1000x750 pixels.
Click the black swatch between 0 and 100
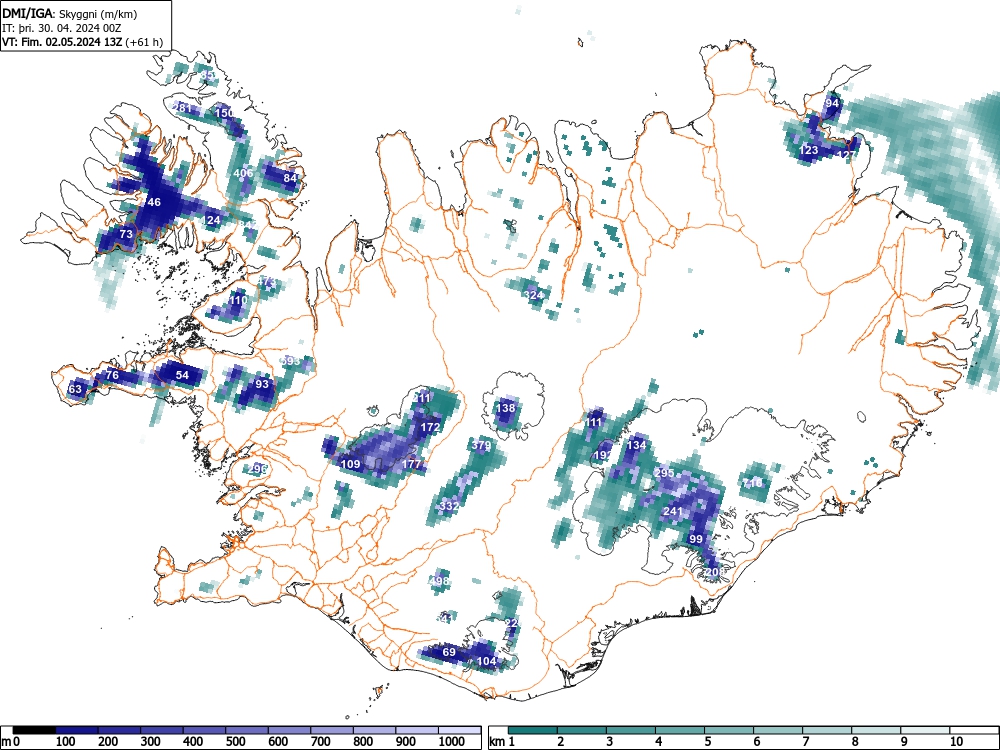pyautogui.click(x=34, y=730)
